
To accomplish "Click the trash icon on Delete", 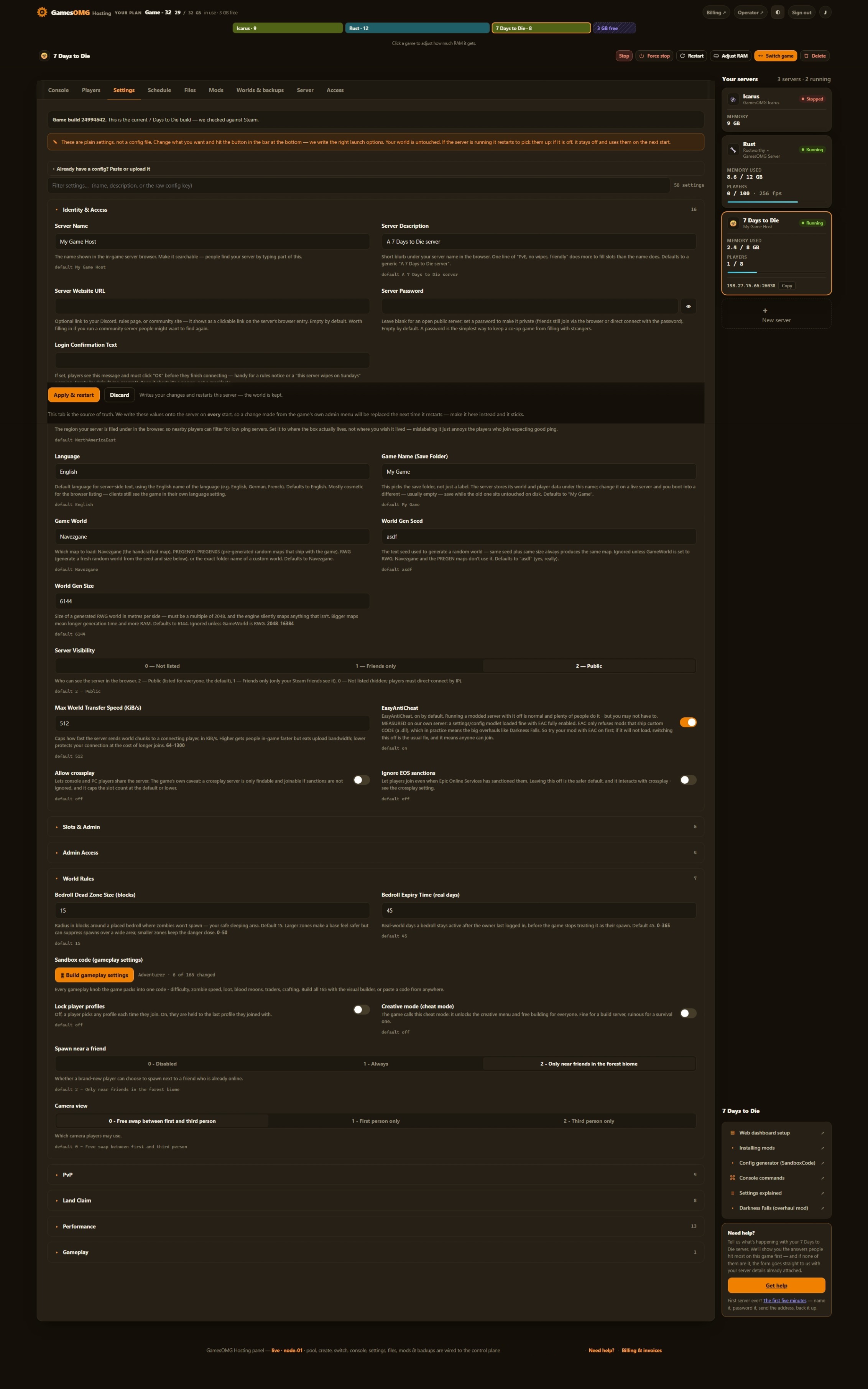I will (x=806, y=56).
